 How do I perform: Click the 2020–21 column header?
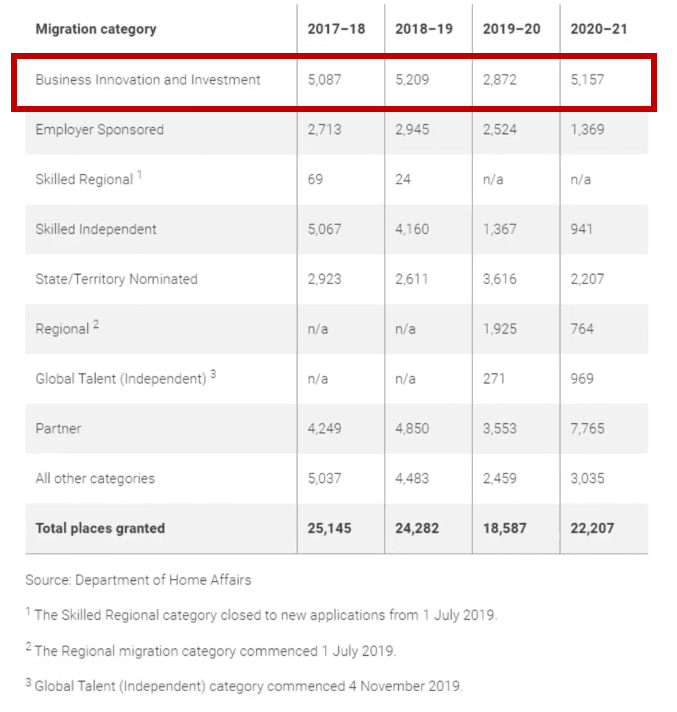[x=599, y=29]
